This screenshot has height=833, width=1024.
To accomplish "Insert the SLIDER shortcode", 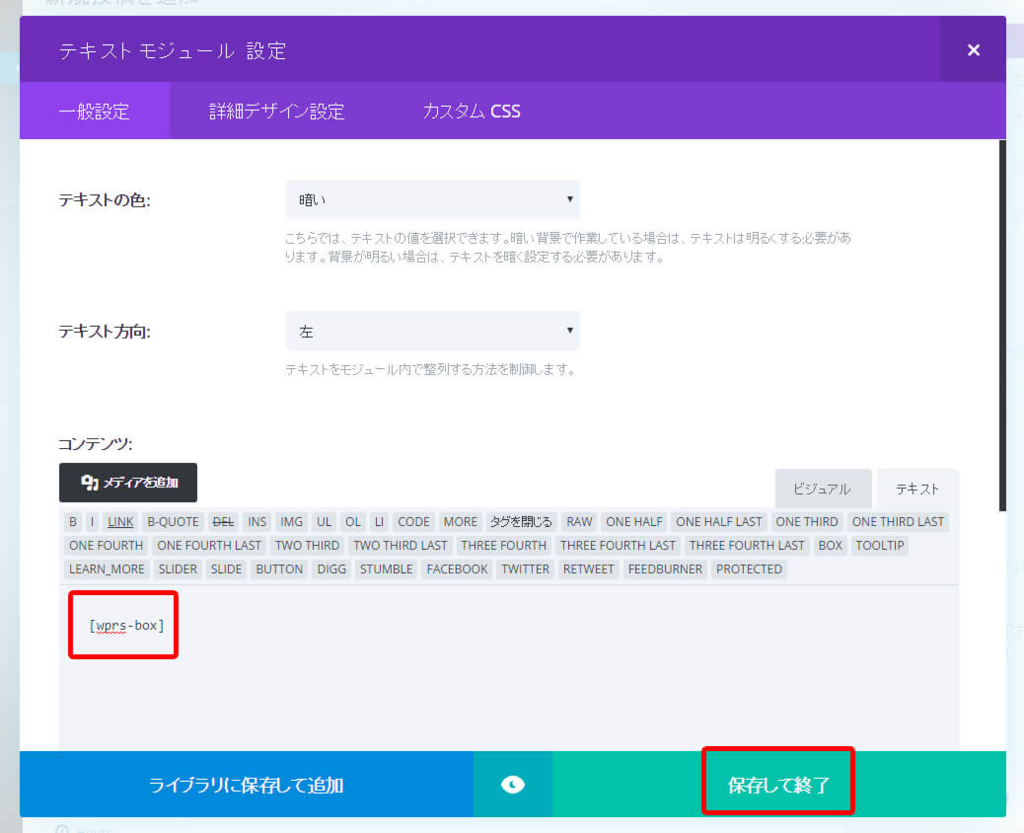I will tap(178, 569).
